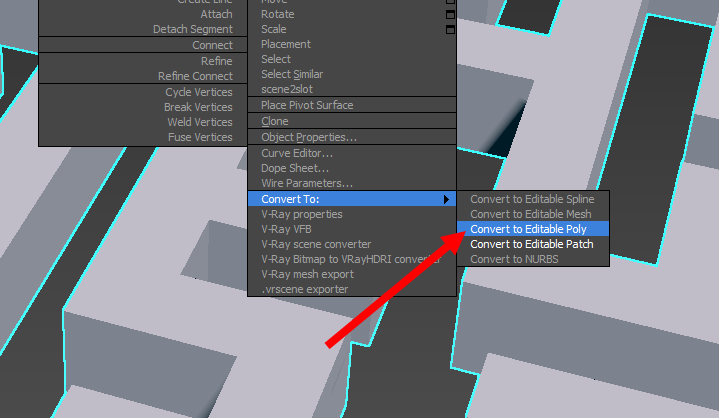Choose Connect in spline tools
Screen dimensions: 719x418
pos(143,45)
